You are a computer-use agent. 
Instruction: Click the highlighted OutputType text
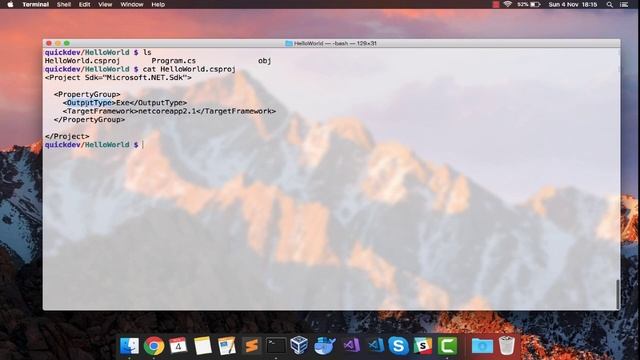(89, 102)
